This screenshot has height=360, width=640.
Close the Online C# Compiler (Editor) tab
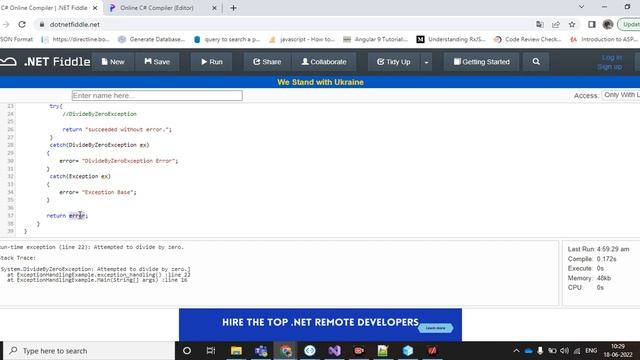point(214,8)
